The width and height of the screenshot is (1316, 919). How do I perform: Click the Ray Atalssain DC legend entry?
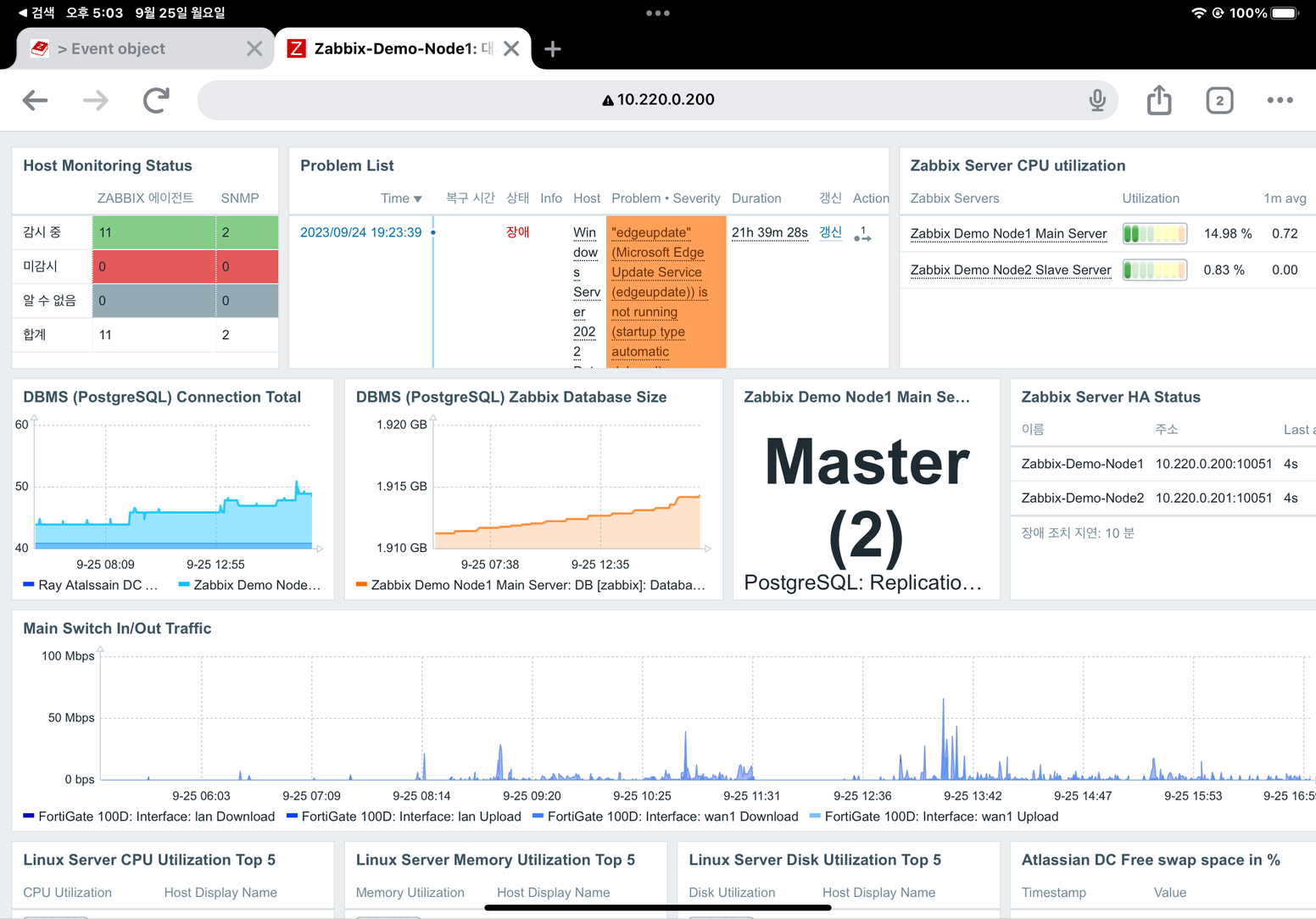(91, 585)
